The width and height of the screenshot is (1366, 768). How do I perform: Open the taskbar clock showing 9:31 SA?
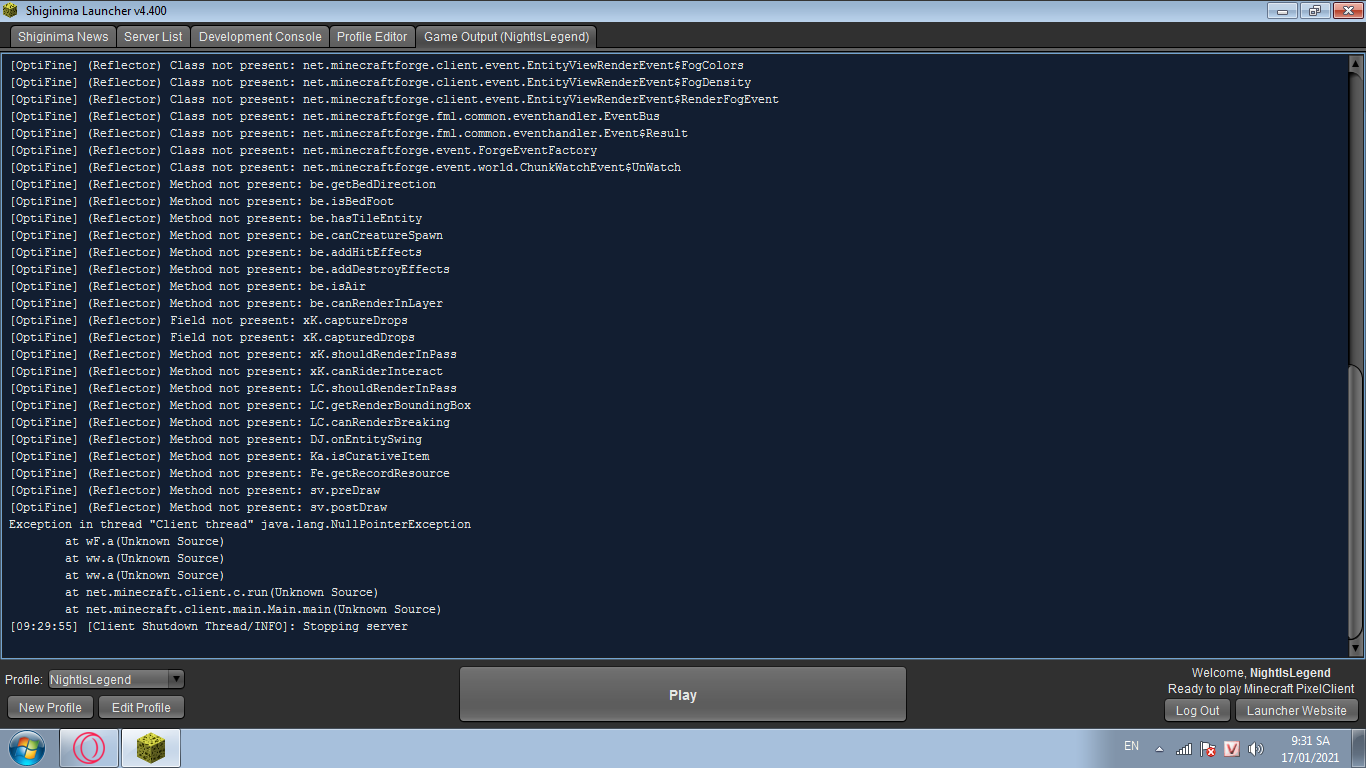(x=1310, y=749)
